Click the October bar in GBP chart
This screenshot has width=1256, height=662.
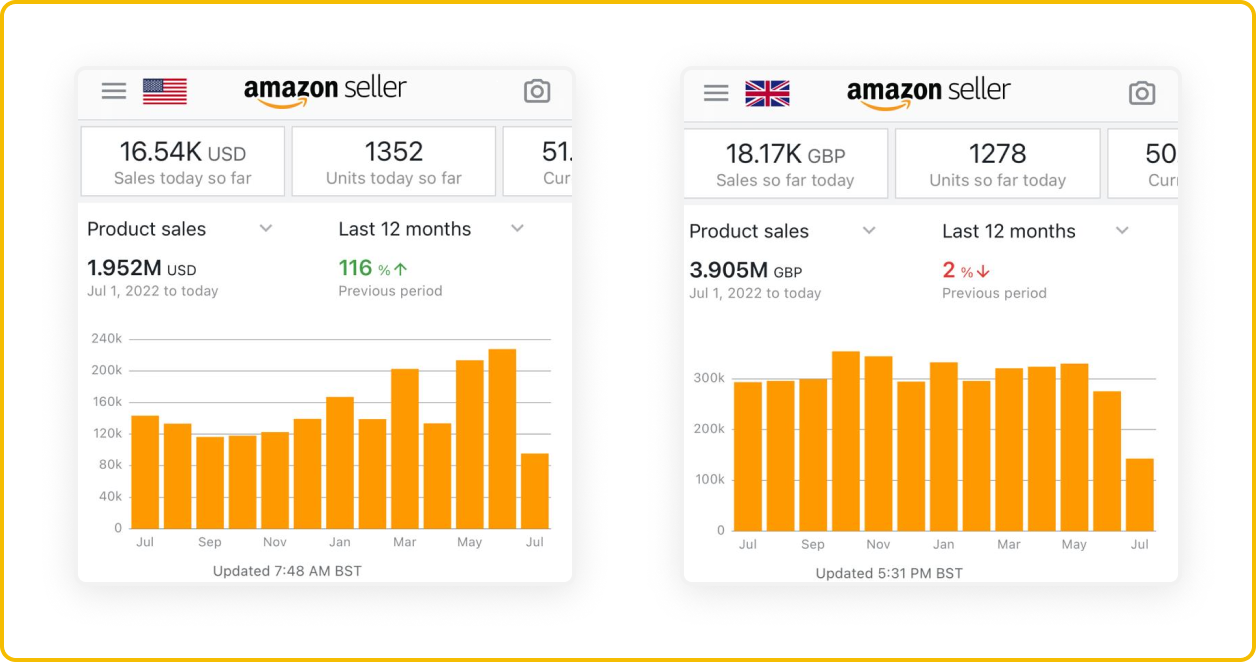pyautogui.click(x=845, y=440)
